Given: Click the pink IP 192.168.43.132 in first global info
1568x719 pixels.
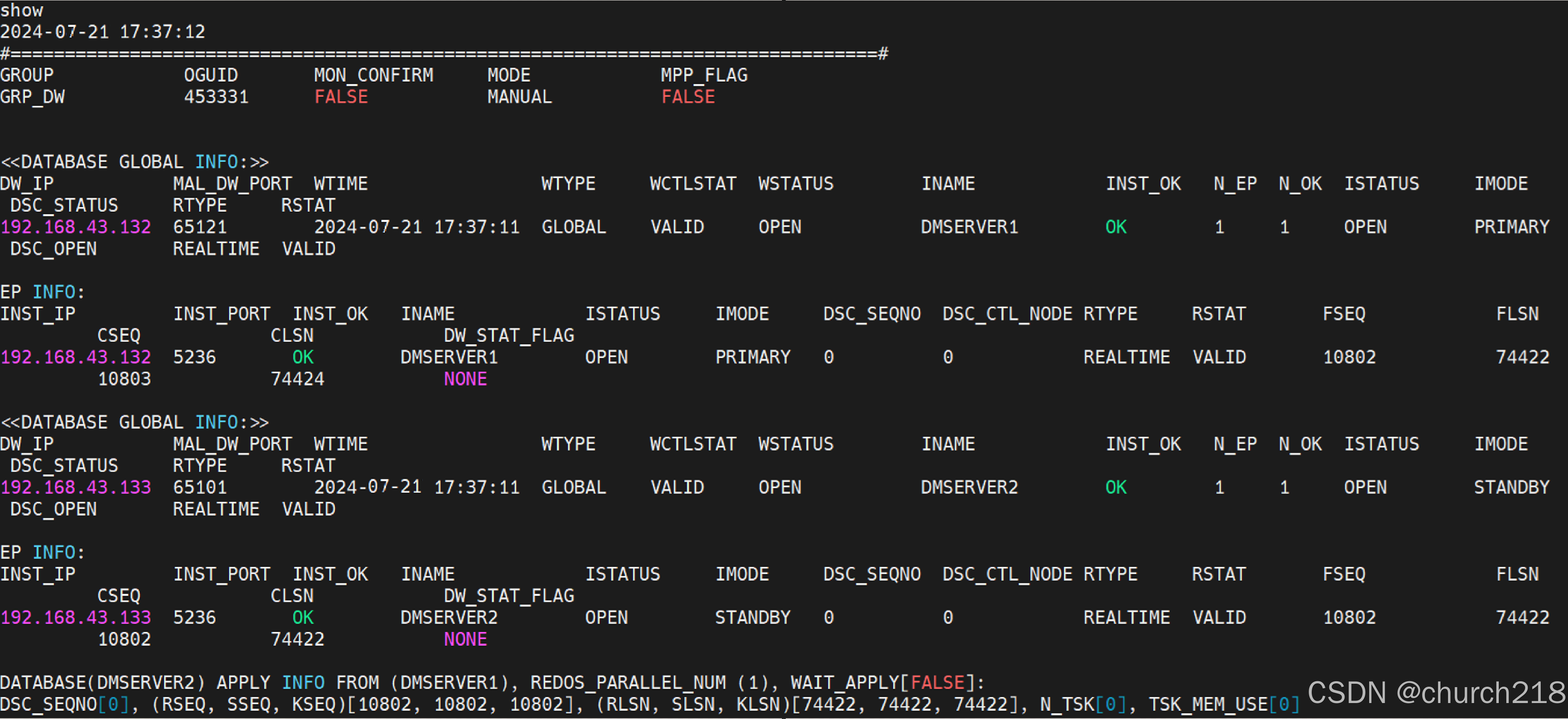Looking at the screenshot, I should pos(76,227).
